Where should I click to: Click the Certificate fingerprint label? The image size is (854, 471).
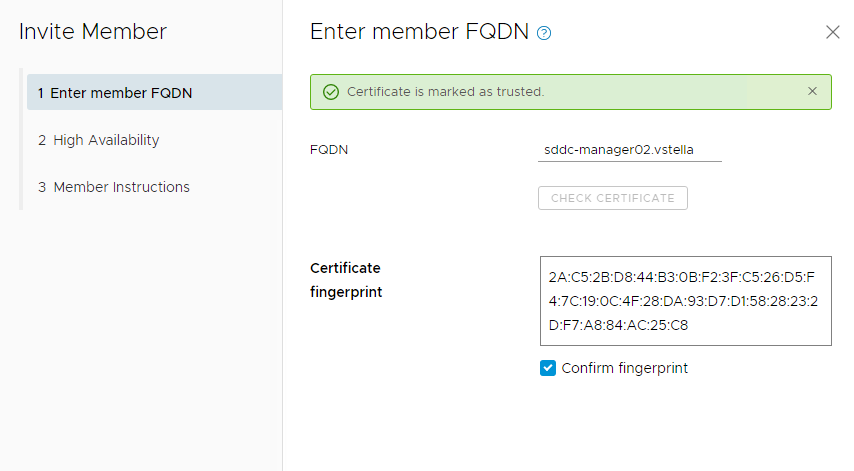click(x=346, y=280)
